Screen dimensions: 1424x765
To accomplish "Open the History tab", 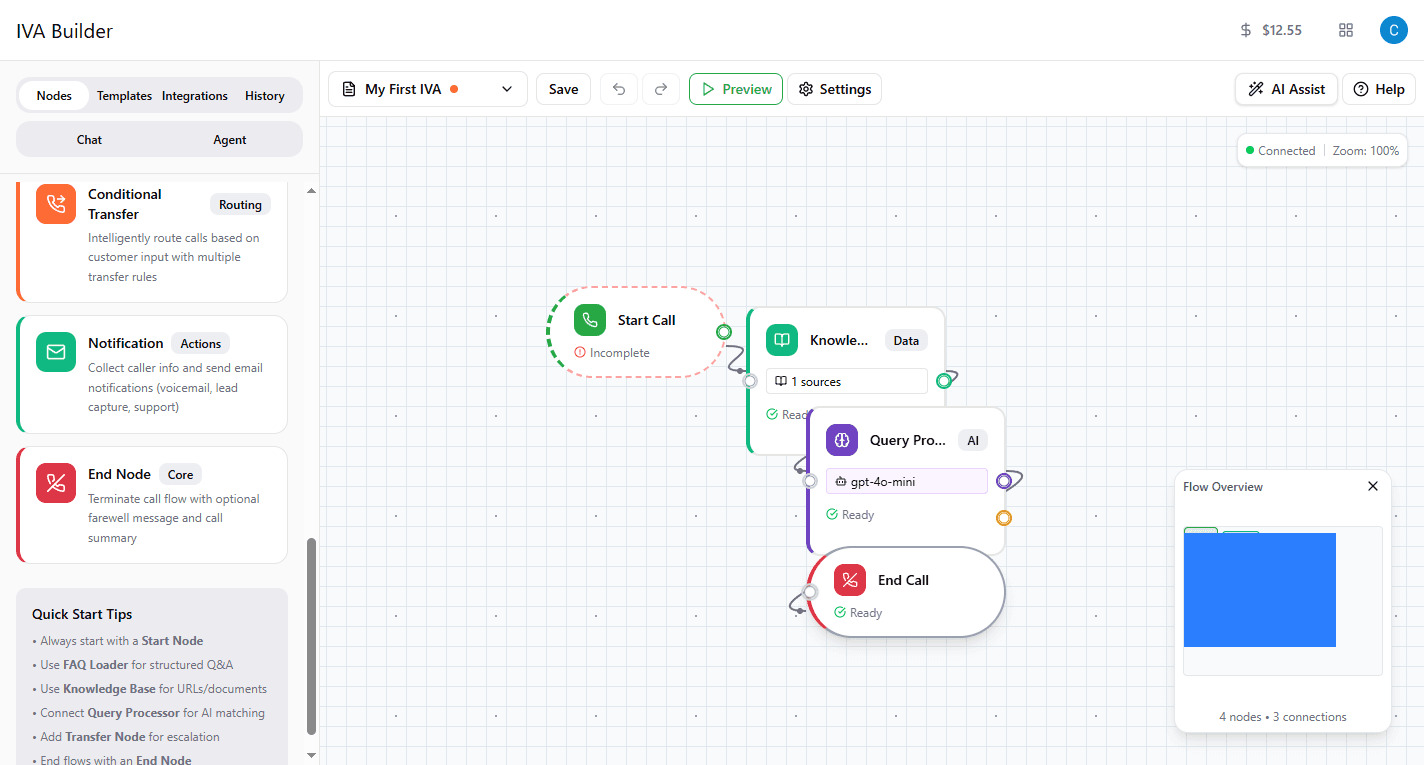I will (x=264, y=95).
